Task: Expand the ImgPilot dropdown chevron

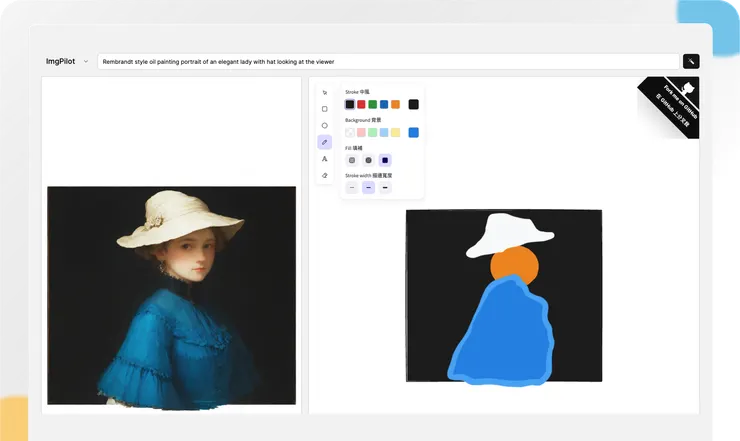Action: pos(86,62)
